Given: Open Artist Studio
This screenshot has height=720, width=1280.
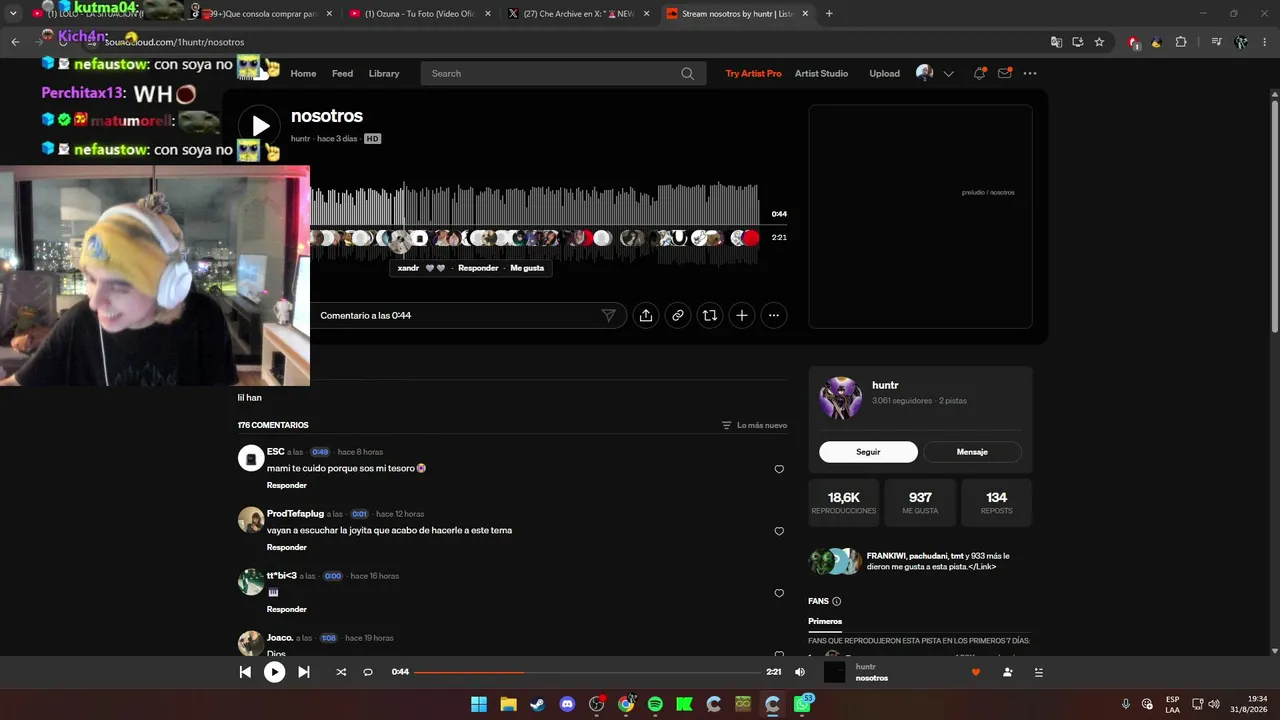Looking at the screenshot, I should [821, 73].
